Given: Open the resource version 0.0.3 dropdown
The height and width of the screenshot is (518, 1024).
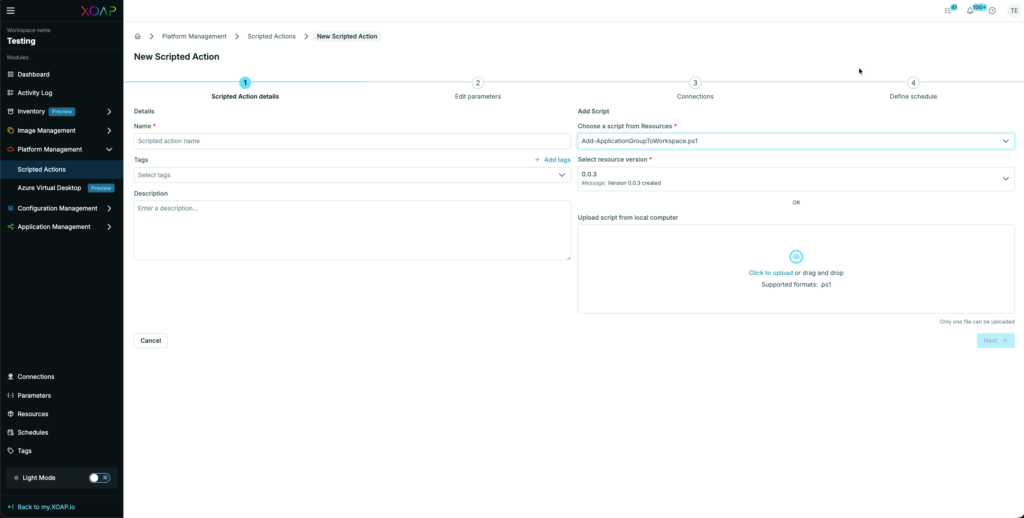Looking at the screenshot, I should pos(795,178).
